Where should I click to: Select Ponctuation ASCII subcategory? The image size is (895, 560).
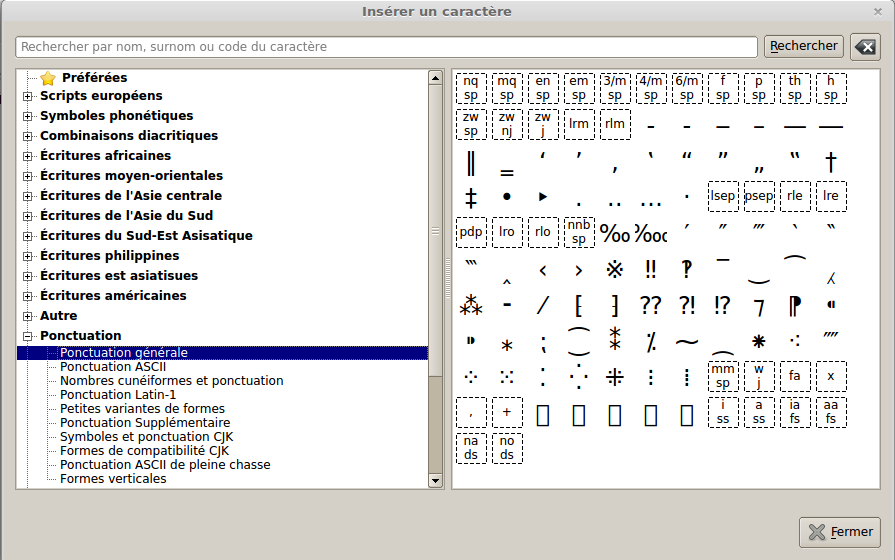[x=113, y=366]
